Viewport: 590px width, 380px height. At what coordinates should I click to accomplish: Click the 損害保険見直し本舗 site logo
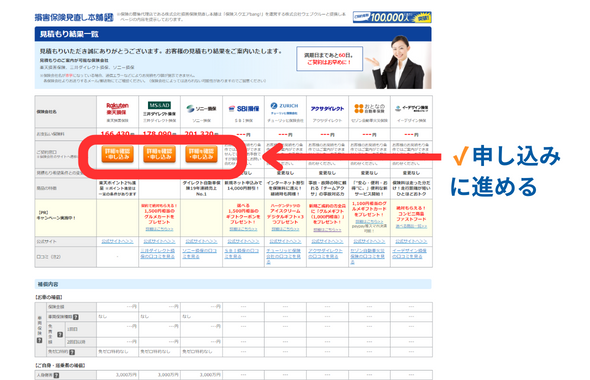coord(74,17)
